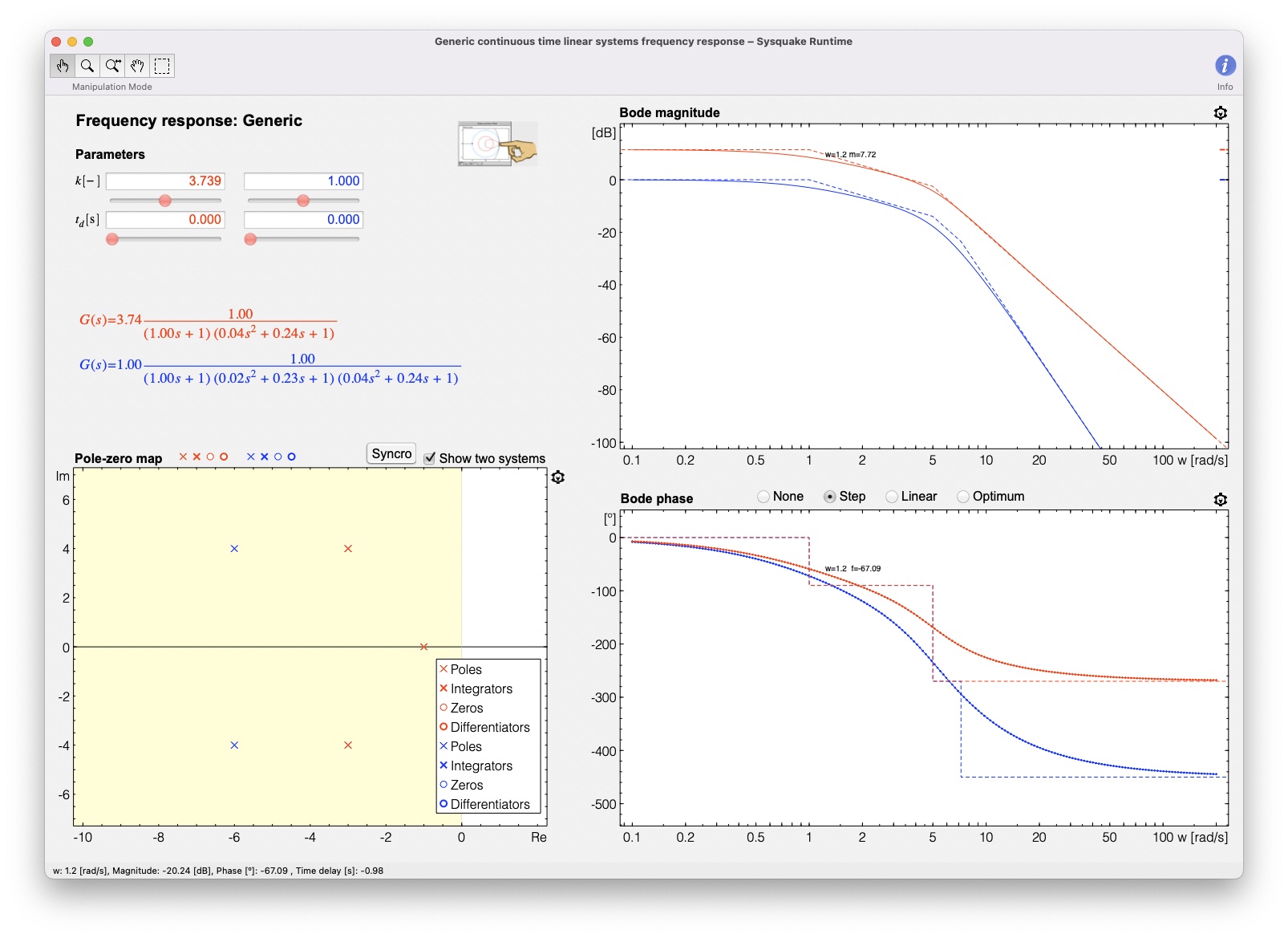Select the horizontal zoom tool
Screen dimensions: 1288x938
point(112,67)
